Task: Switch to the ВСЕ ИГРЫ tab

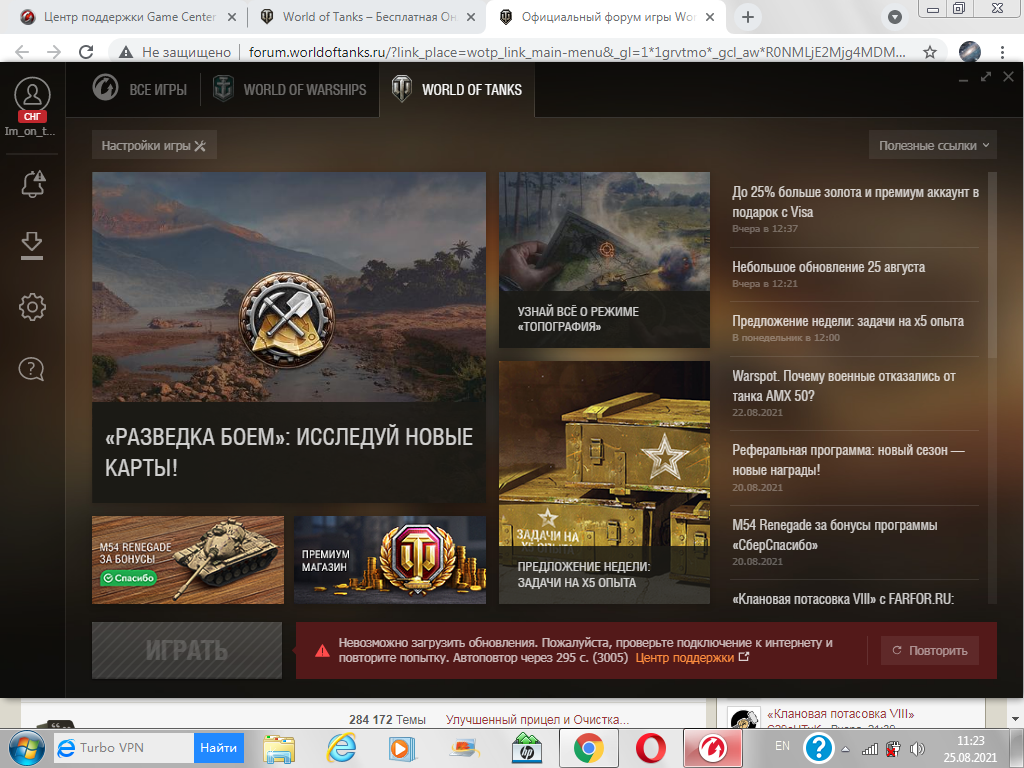Action: coord(139,89)
